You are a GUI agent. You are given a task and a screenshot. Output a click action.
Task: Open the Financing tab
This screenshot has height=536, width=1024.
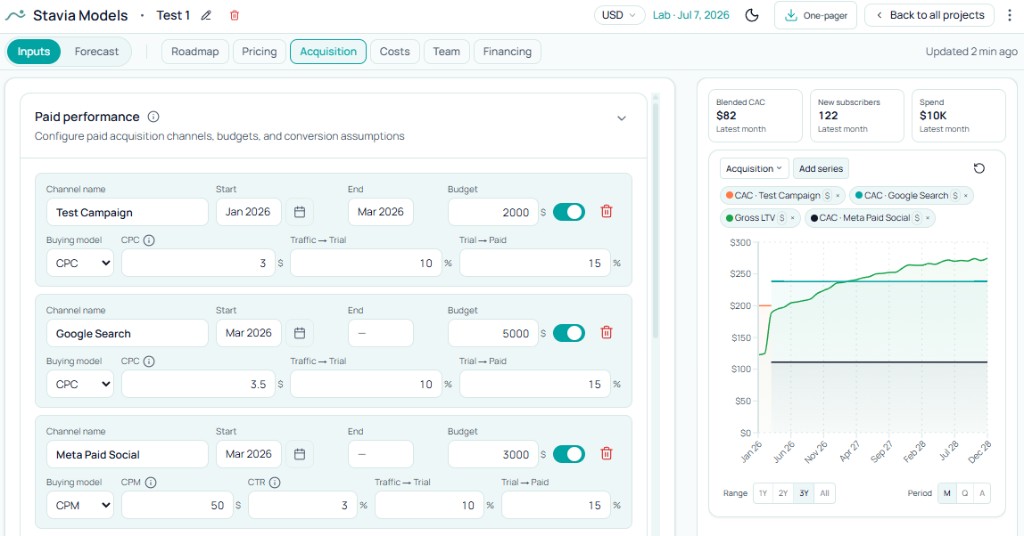507,52
